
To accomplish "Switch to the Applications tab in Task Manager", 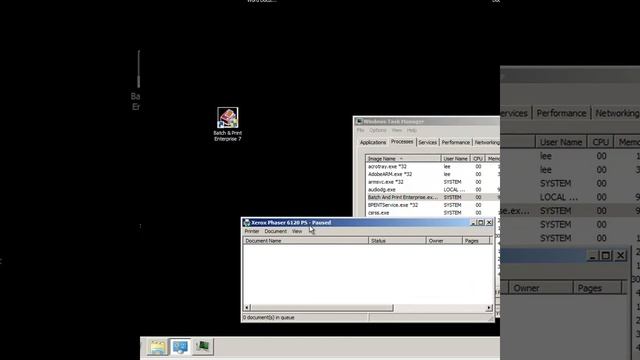I will (373, 142).
